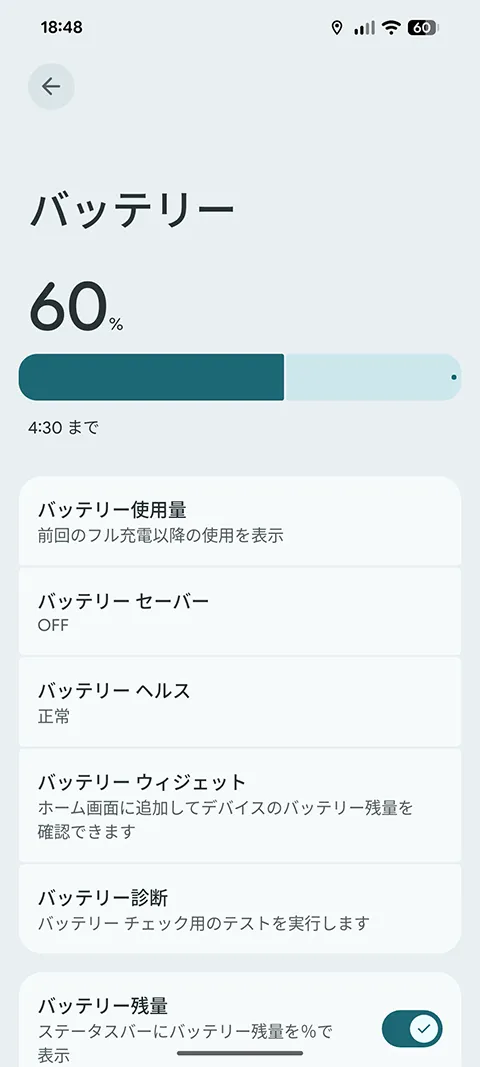The height and width of the screenshot is (1067, 480).
Task: Tap the Wi-Fi status icon
Action: click(x=391, y=28)
